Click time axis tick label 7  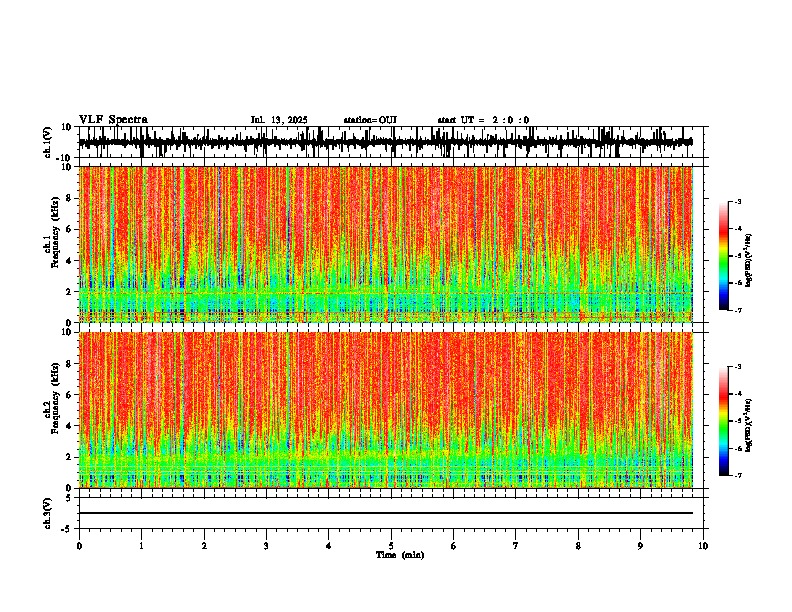coord(516,546)
